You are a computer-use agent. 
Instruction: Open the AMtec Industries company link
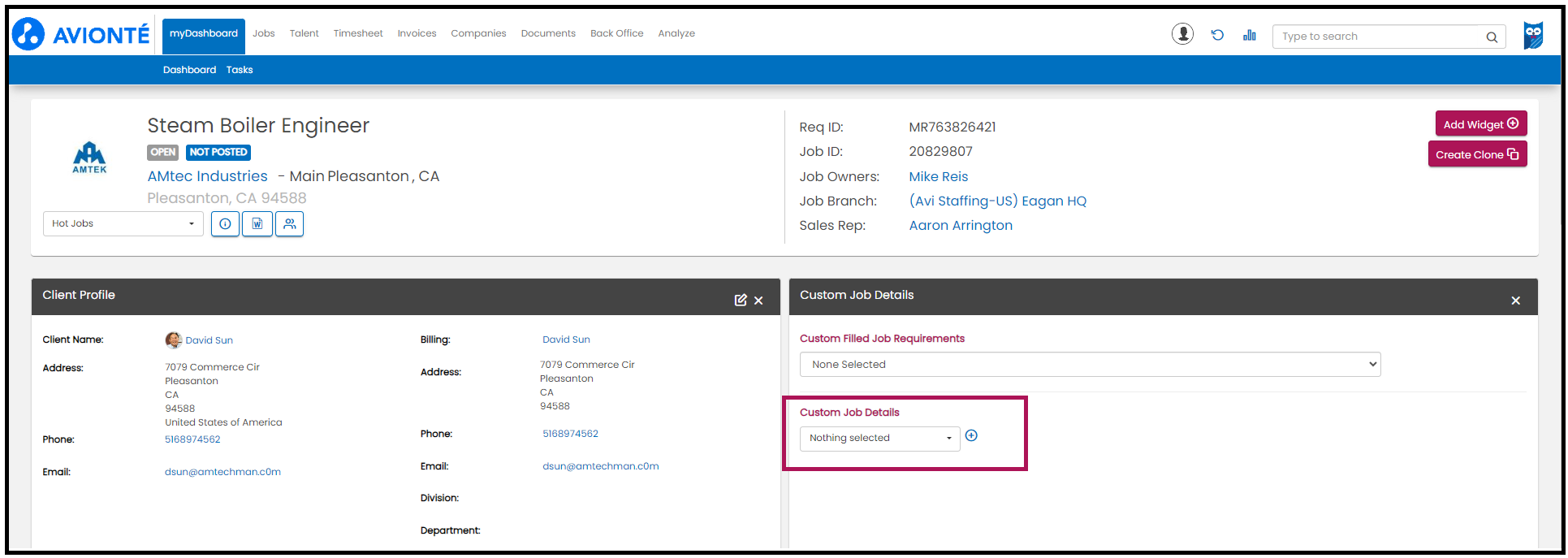pyautogui.click(x=208, y=176)
